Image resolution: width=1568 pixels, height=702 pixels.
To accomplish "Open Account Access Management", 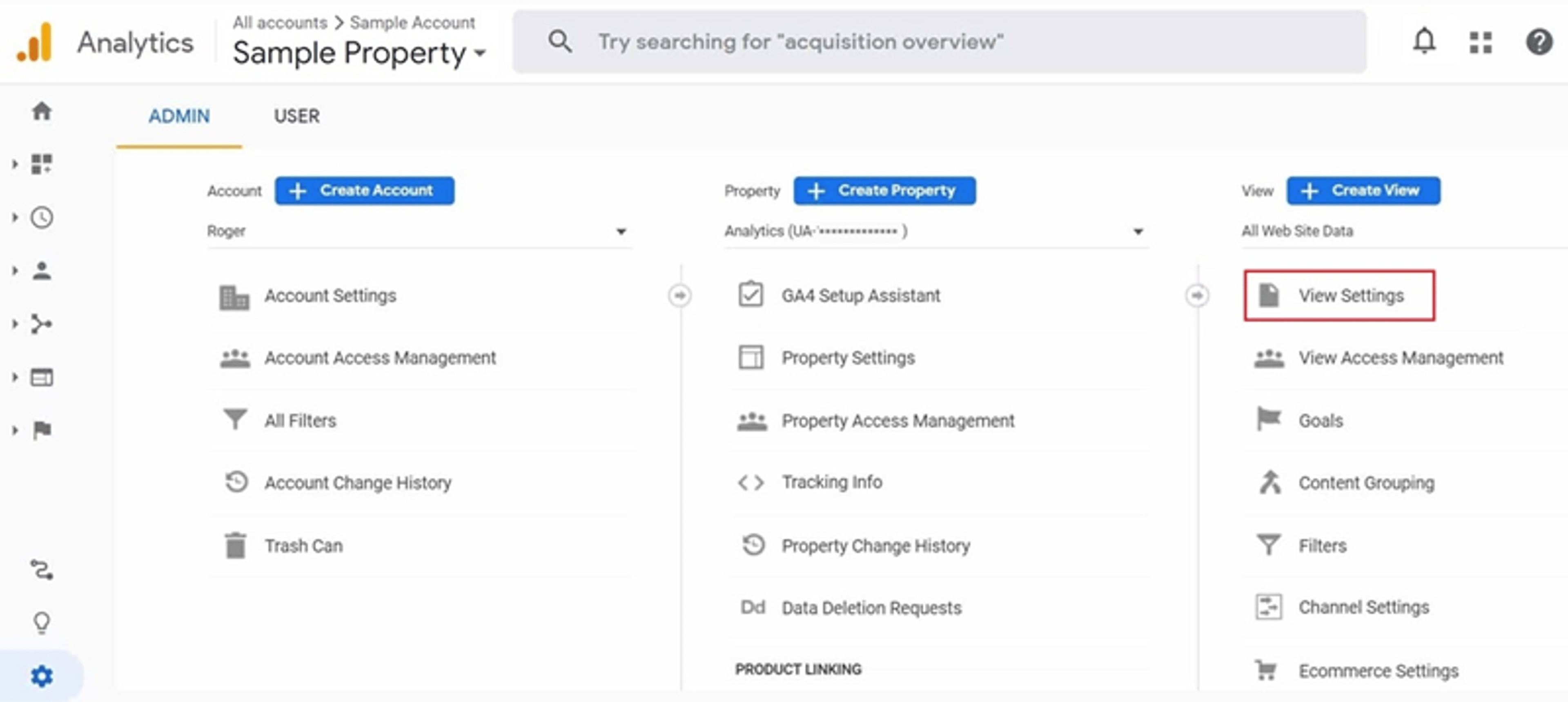I will pos(380,358).
